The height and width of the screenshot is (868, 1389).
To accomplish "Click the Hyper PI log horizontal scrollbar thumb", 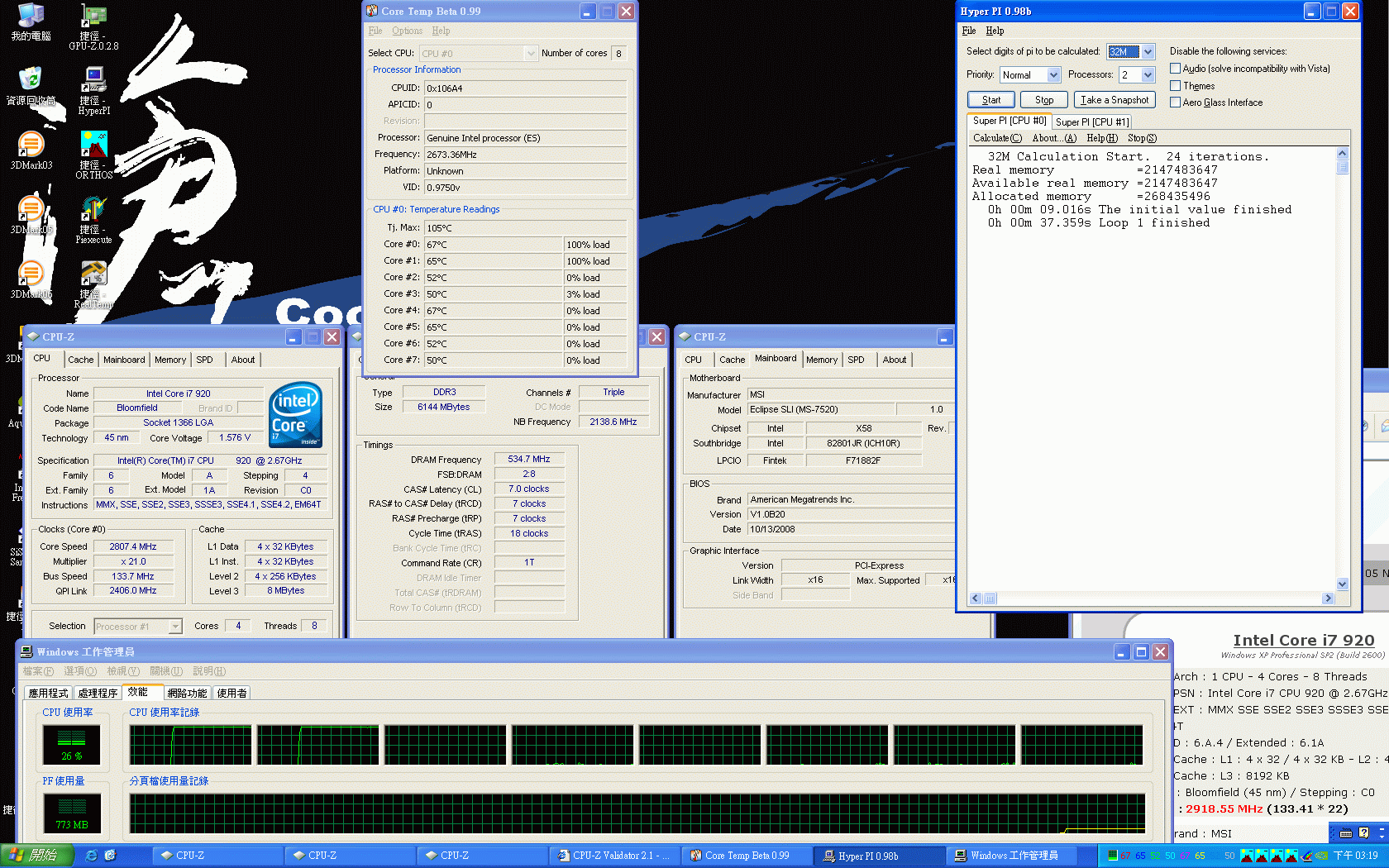I will (x=990, y=599).
